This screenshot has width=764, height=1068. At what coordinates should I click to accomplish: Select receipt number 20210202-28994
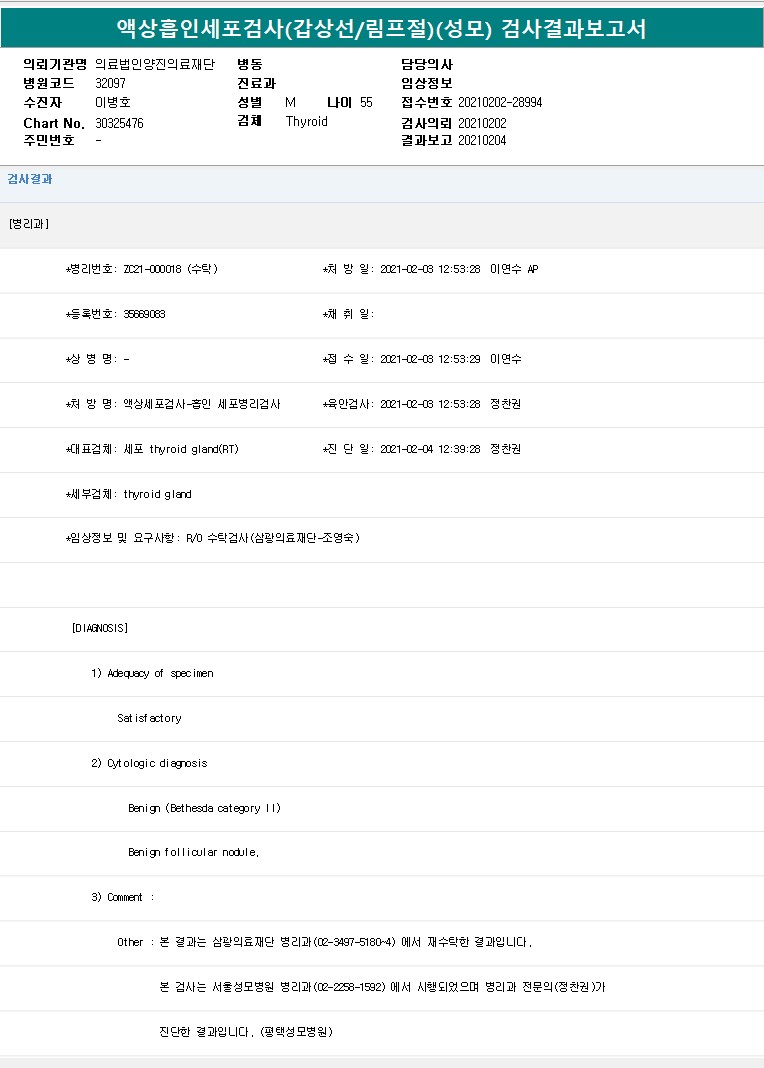(500, 102)
